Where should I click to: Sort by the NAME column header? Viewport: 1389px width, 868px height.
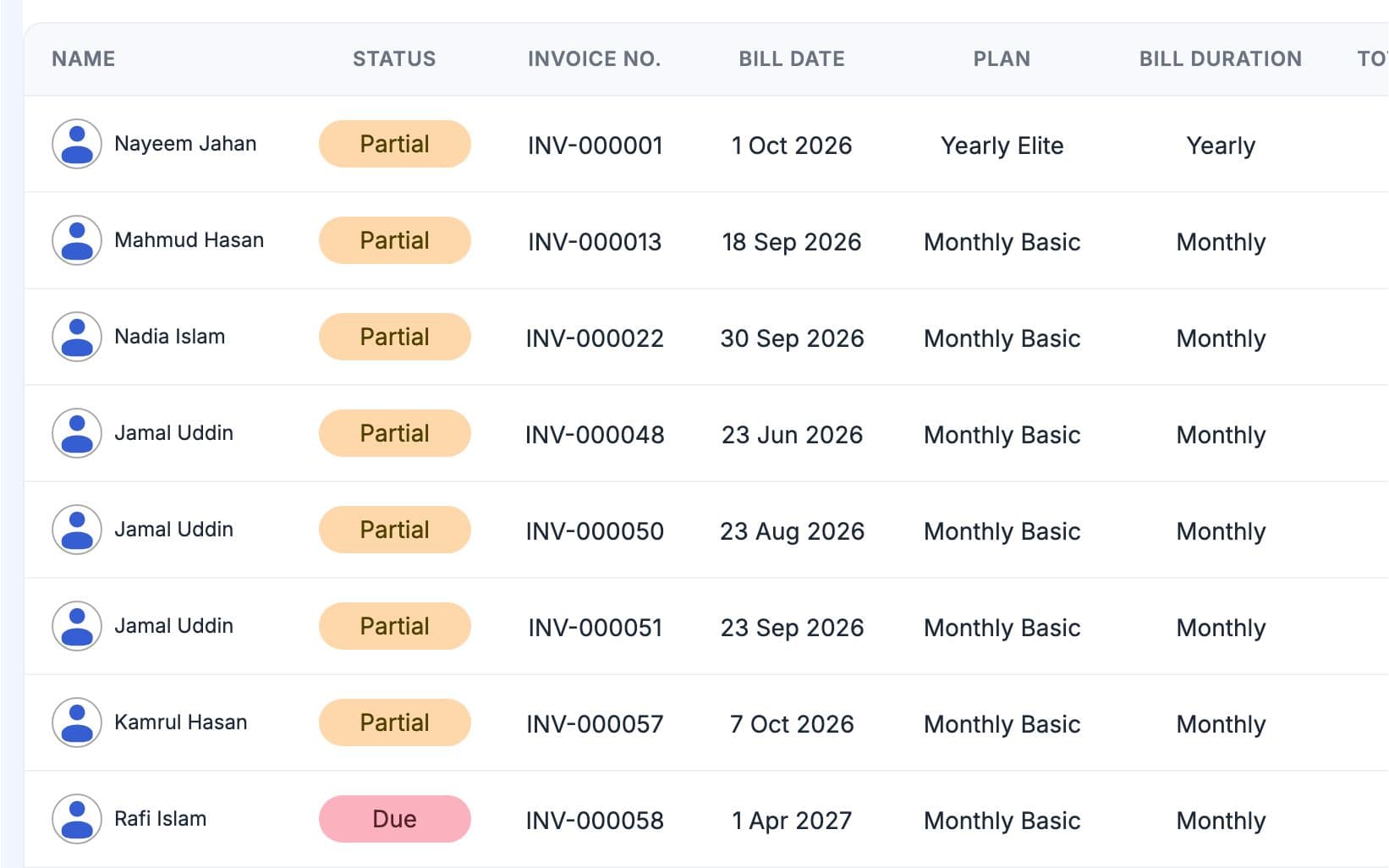(x=84, y=58)
